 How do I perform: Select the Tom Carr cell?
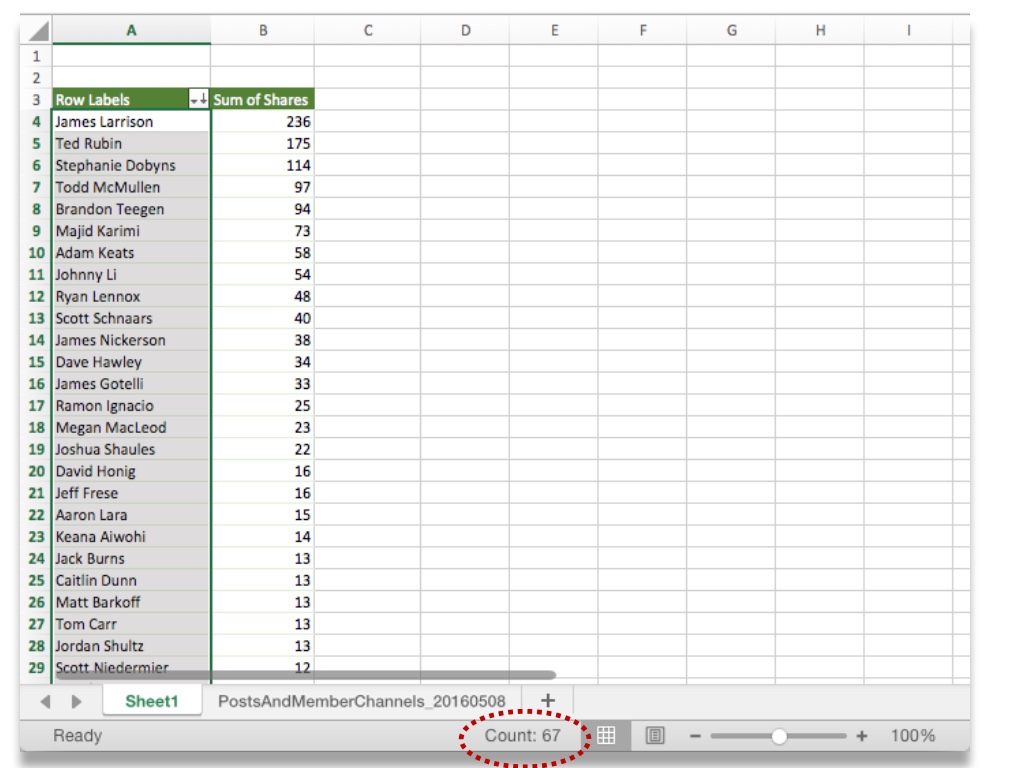(x=131, y=624)
